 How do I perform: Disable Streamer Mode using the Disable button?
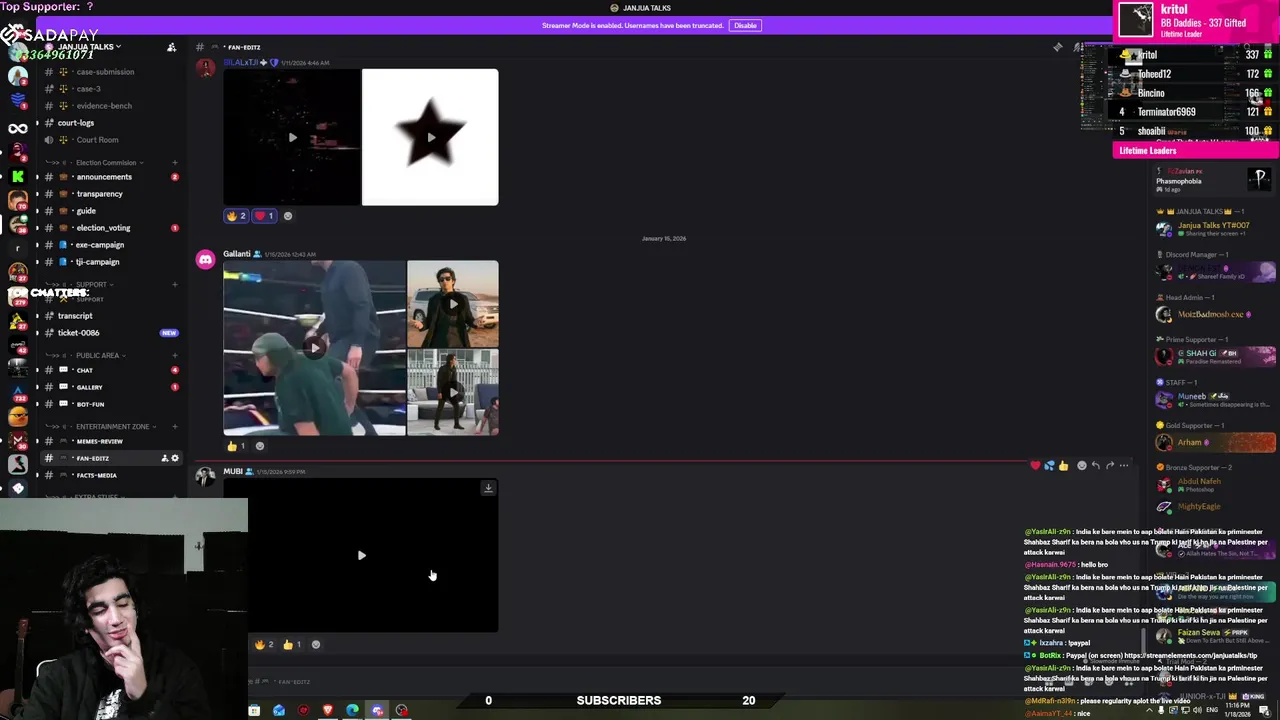745,25
